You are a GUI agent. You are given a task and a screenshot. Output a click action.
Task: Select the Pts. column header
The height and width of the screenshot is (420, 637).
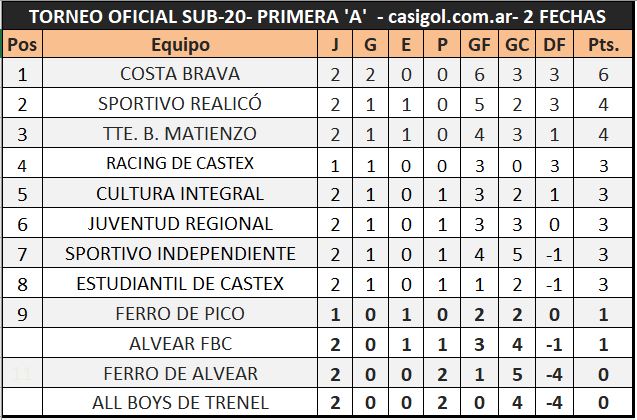coord(602,45)
